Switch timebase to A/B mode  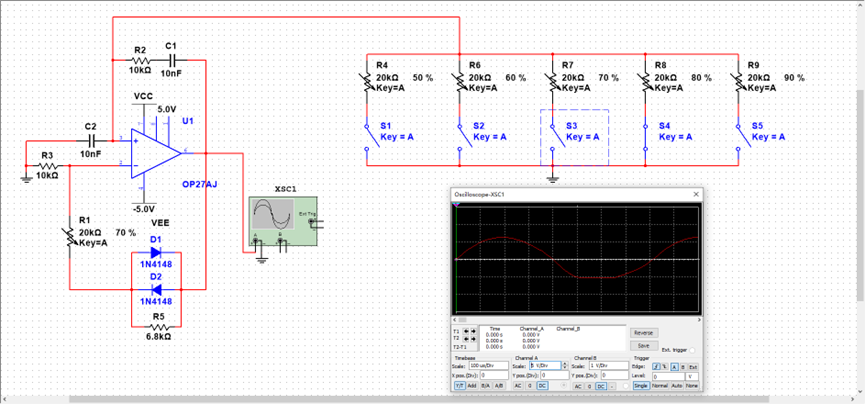pyautogui.click(x=499, y=385)
